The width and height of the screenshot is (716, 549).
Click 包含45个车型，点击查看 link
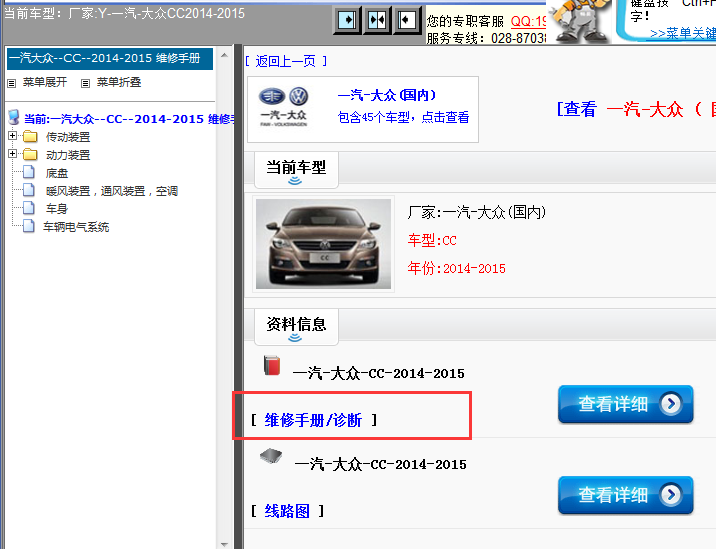403,117
